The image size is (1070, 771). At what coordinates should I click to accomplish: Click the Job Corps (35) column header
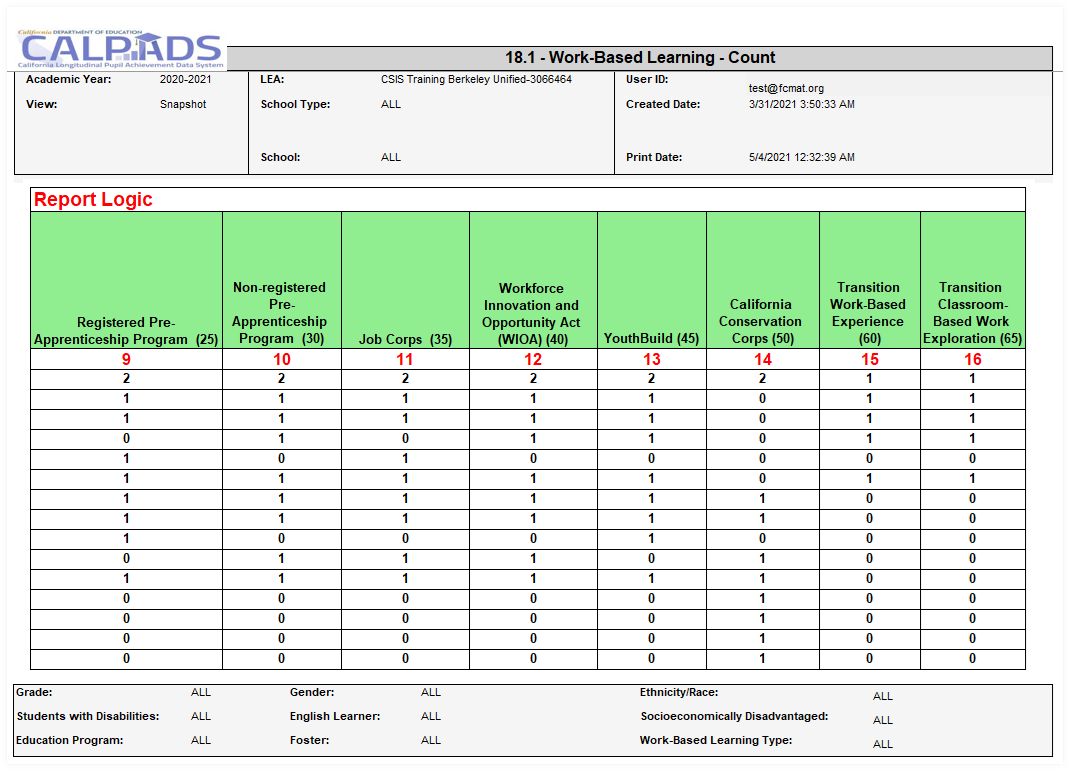(405, 339)
